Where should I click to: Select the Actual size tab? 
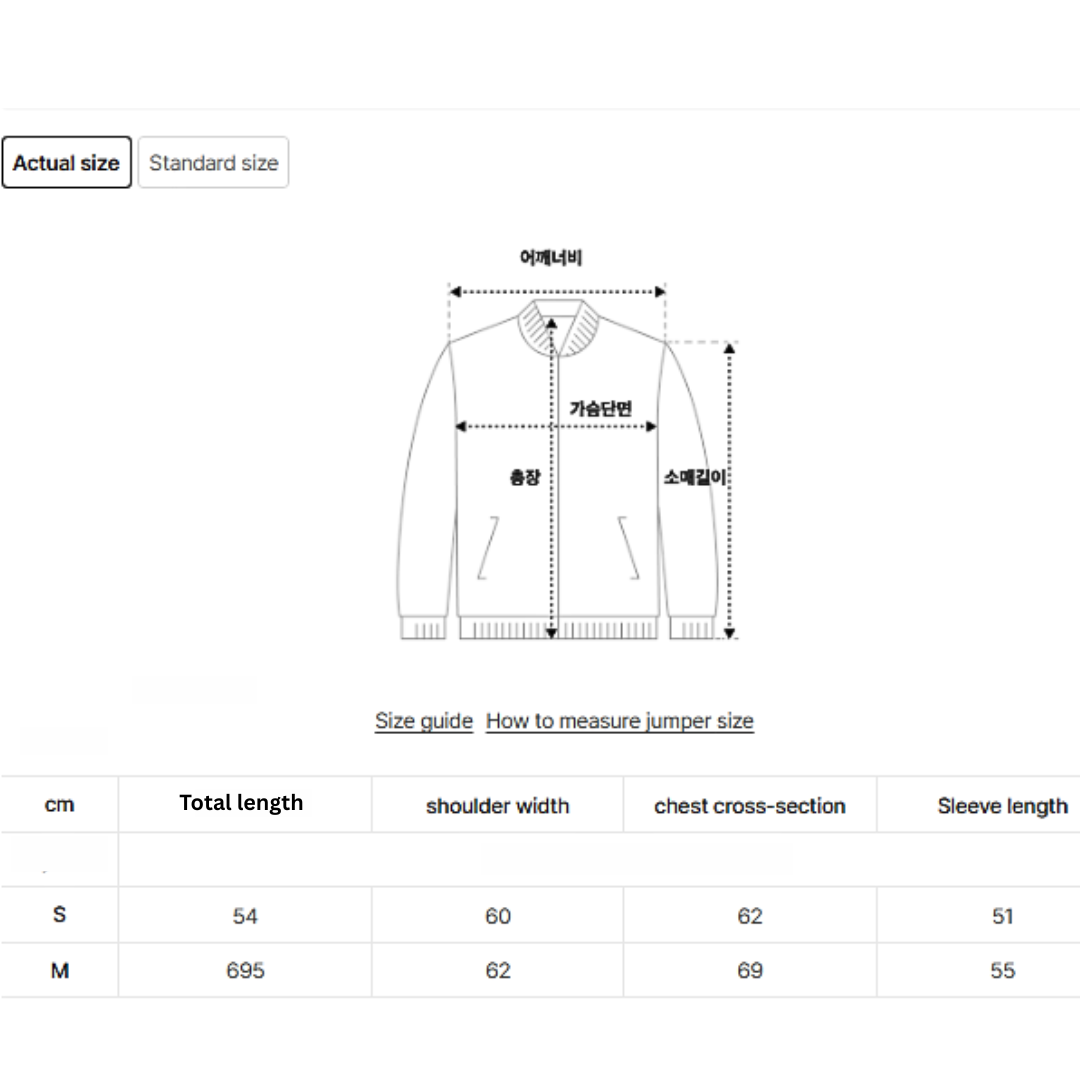point(66,163)
